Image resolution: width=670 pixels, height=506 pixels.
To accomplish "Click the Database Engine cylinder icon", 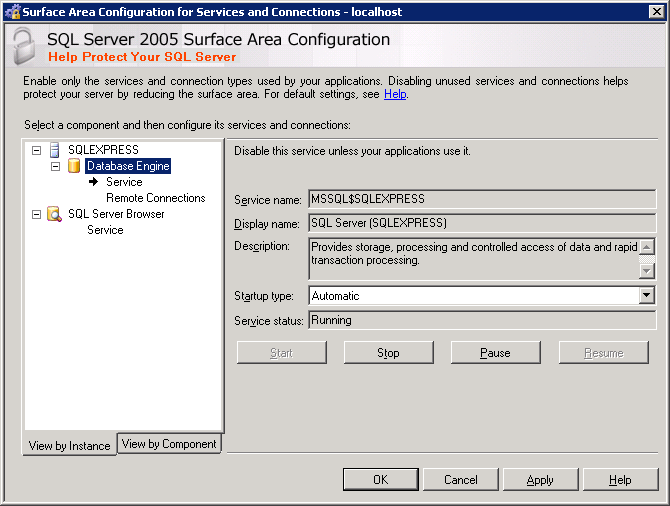I will pos(73,166).
